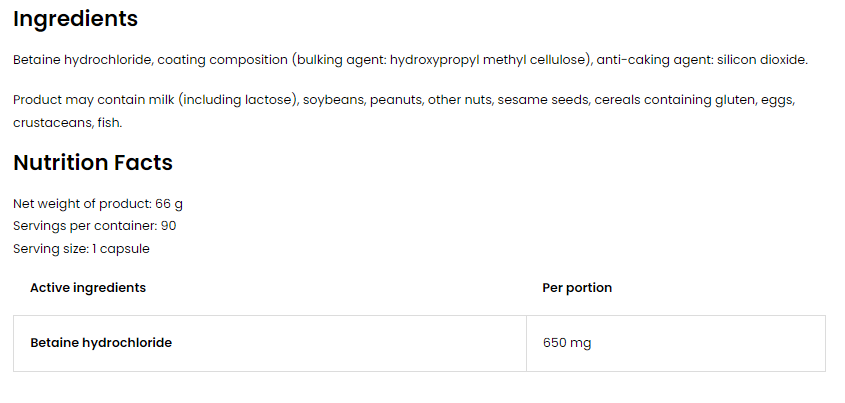Image resolution: width=845 pixels, height=403 pixels.
Task: Click 'sesame seeds' in allergen text
Action: [543, 100]
